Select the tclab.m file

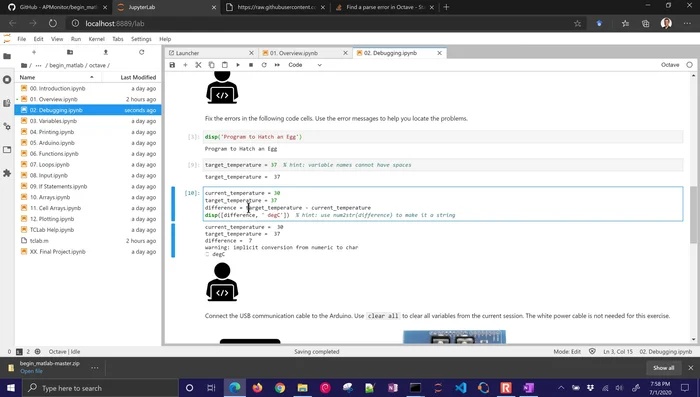(88, 241)
